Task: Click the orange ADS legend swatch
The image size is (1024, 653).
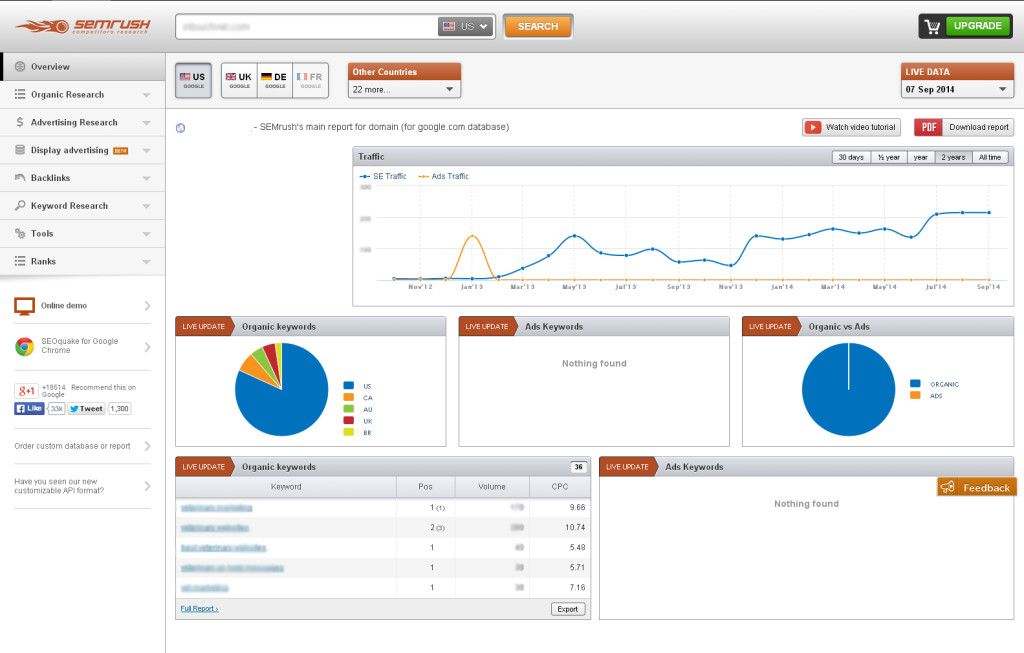Action: [x=915, y=395]
